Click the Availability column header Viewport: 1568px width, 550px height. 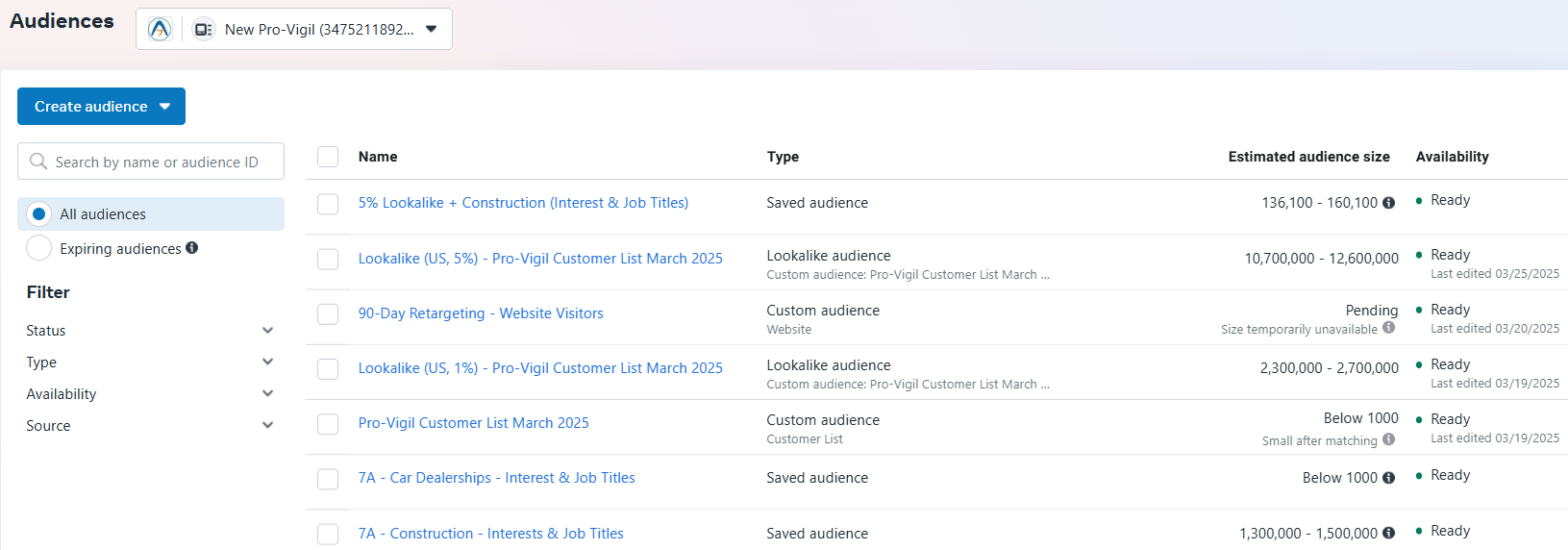[1452, 157]
